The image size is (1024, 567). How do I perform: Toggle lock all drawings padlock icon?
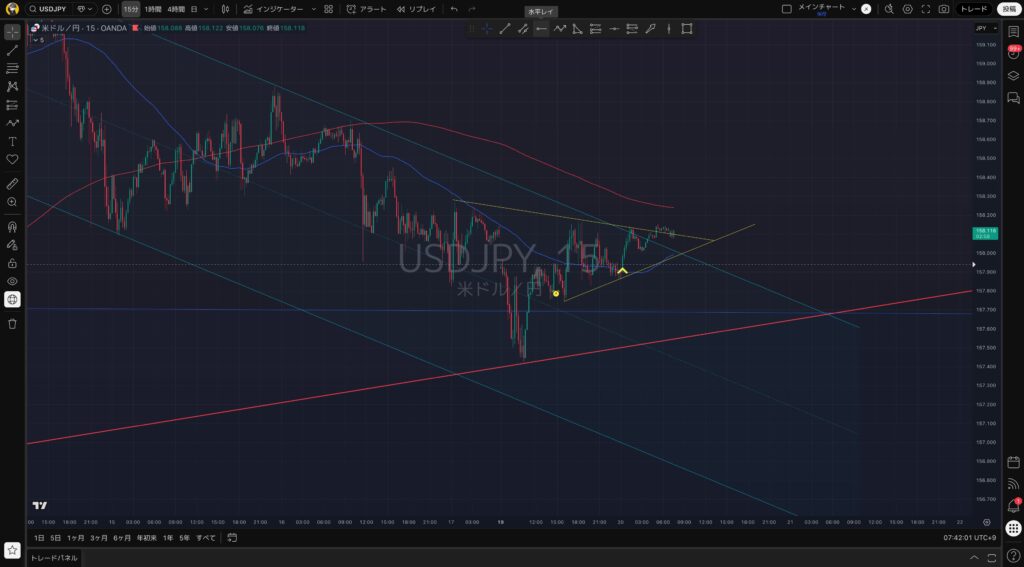(x=12, y=263)
